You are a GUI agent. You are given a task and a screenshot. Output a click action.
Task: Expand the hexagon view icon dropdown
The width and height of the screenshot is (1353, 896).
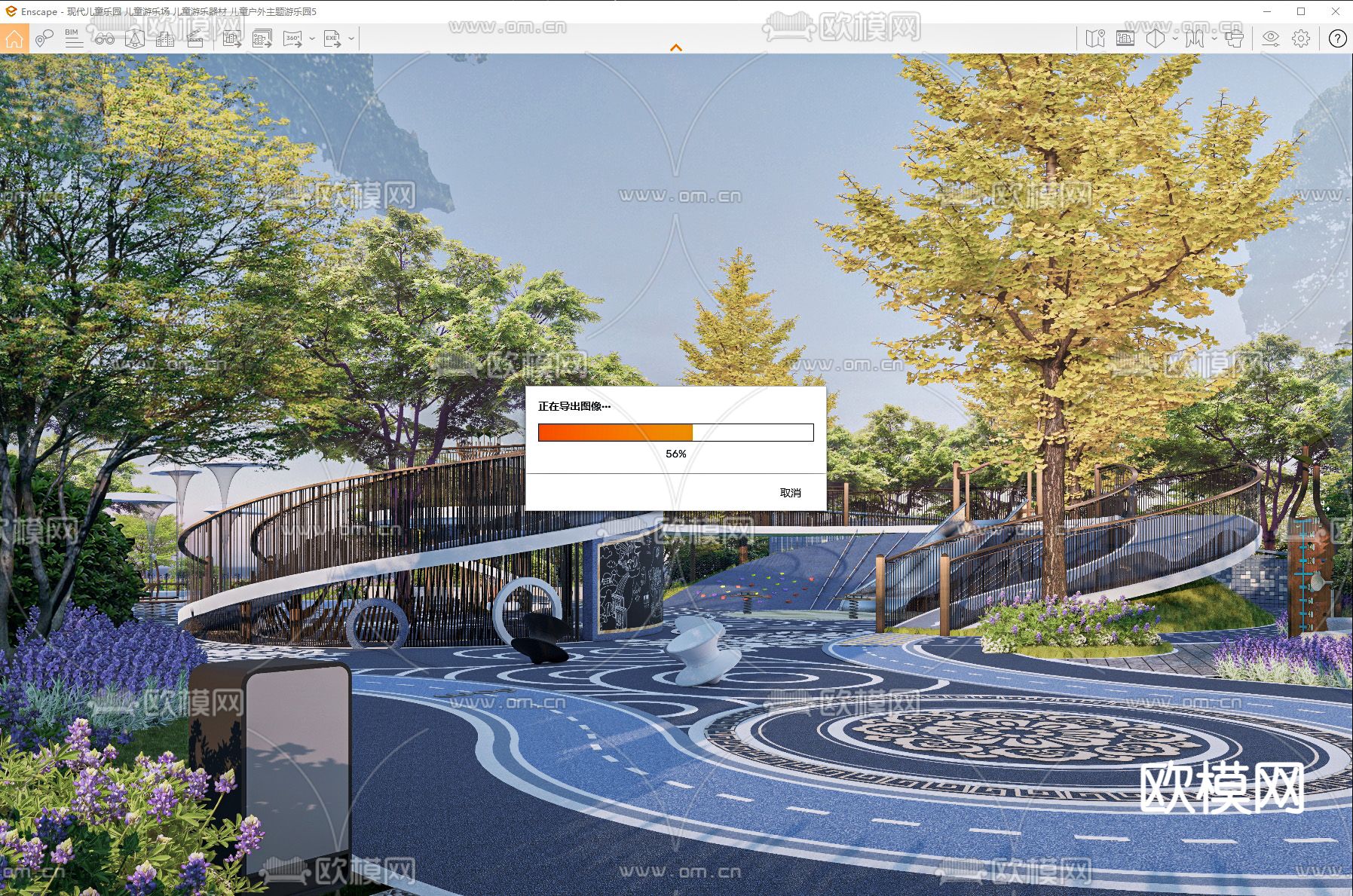pos(1174,38)
